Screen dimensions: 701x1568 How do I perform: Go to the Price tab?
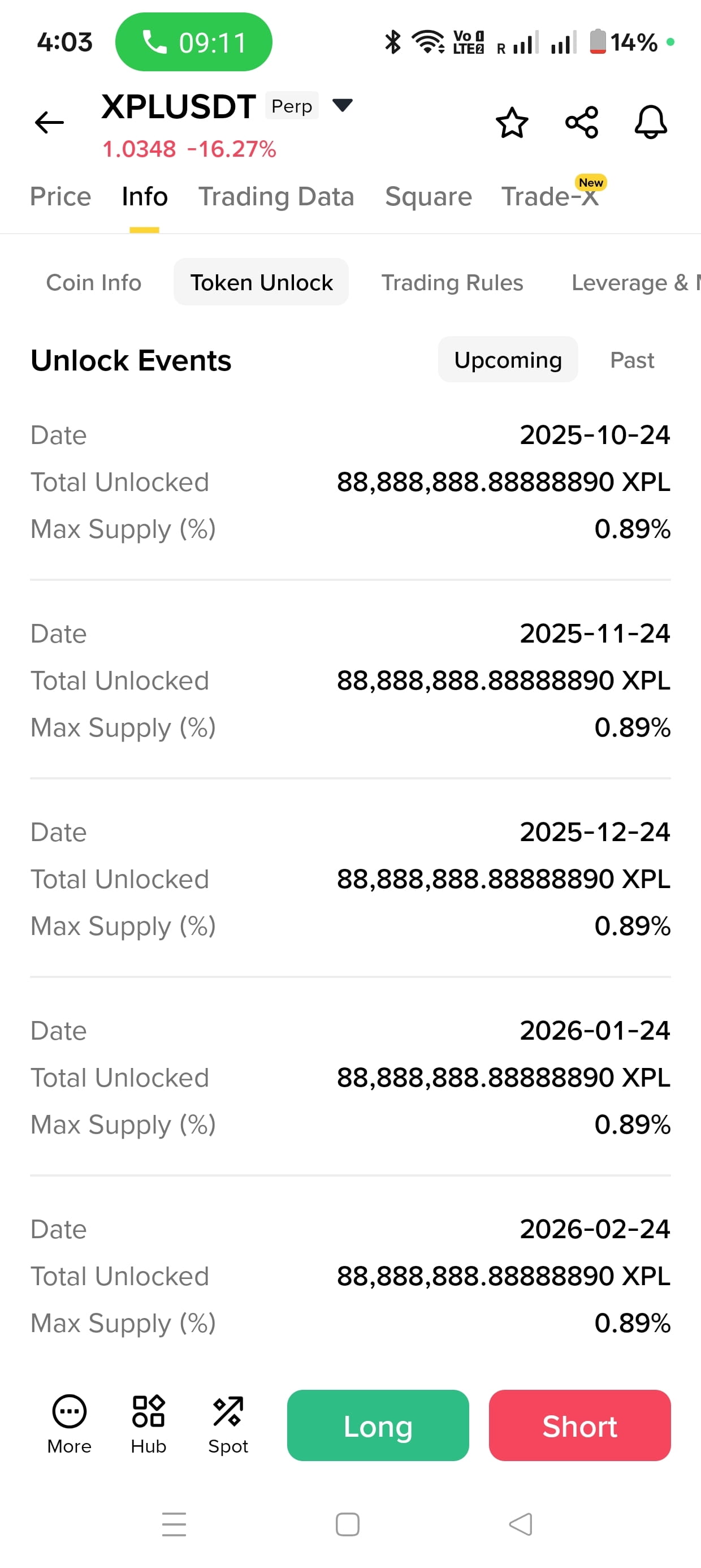[x=60, y=196]
